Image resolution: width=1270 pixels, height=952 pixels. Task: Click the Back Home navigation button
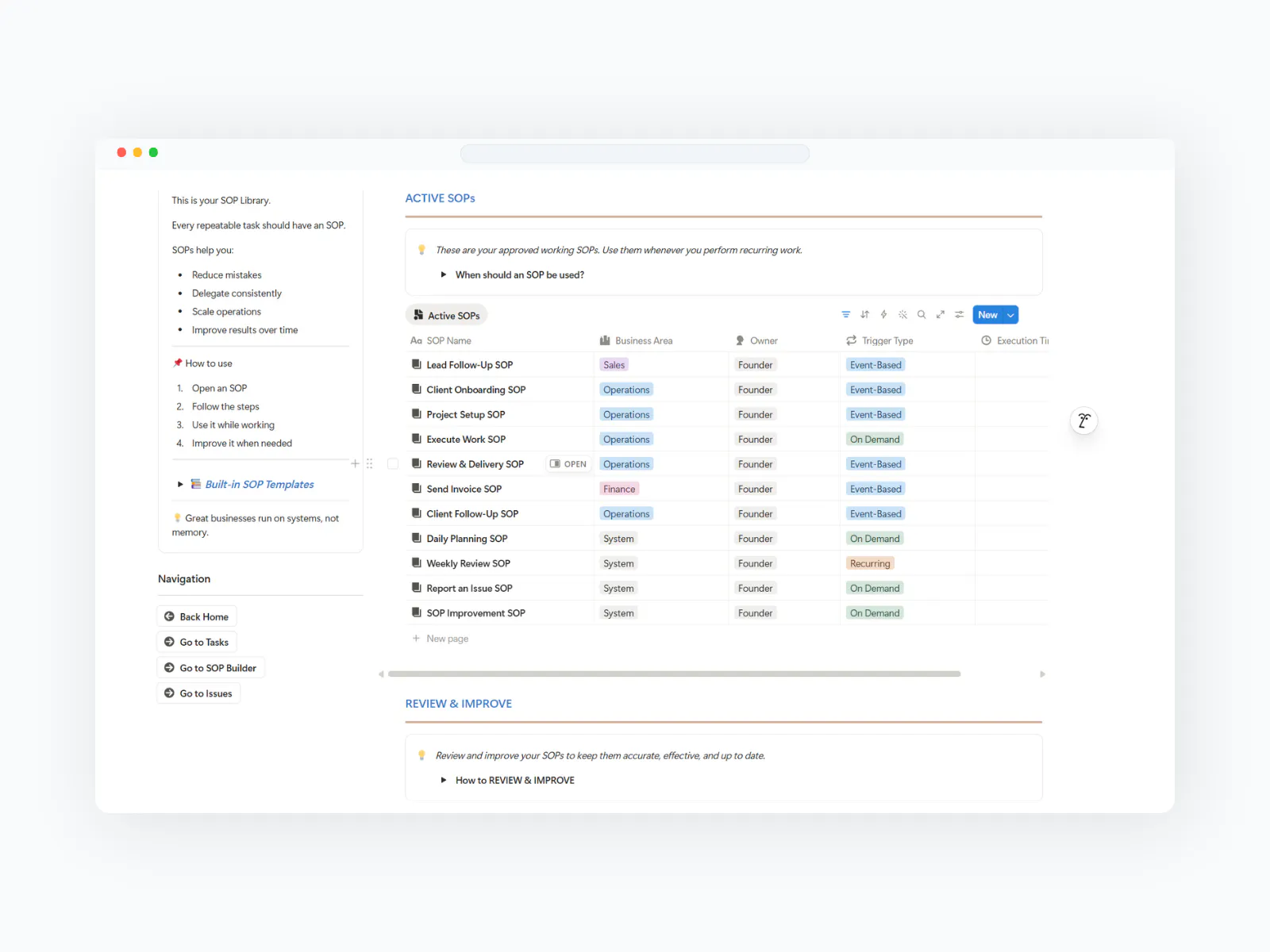tap(197, 616)
